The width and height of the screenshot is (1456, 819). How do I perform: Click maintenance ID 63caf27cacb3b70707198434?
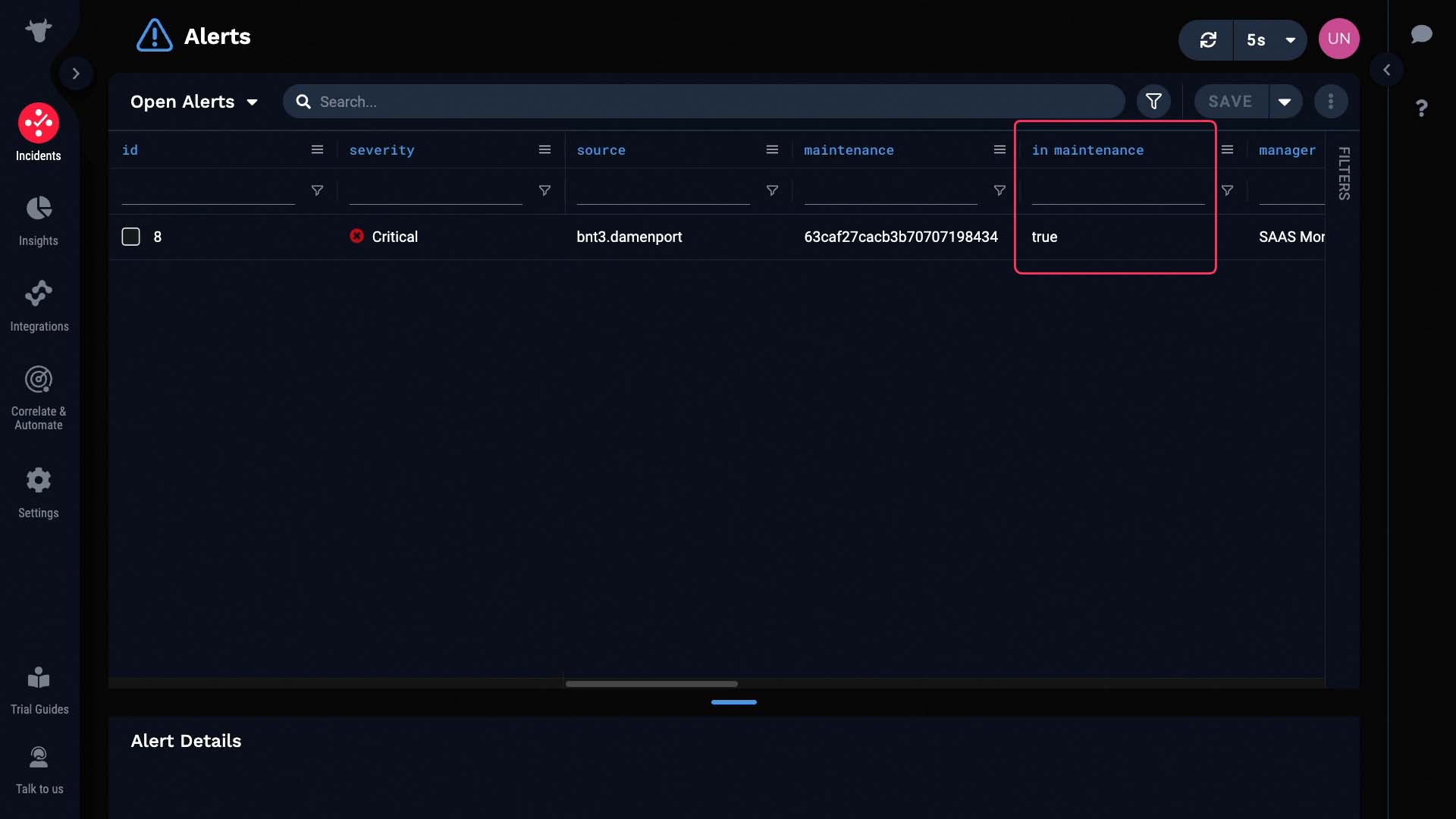pyautogui.click(x=901, y=237)
